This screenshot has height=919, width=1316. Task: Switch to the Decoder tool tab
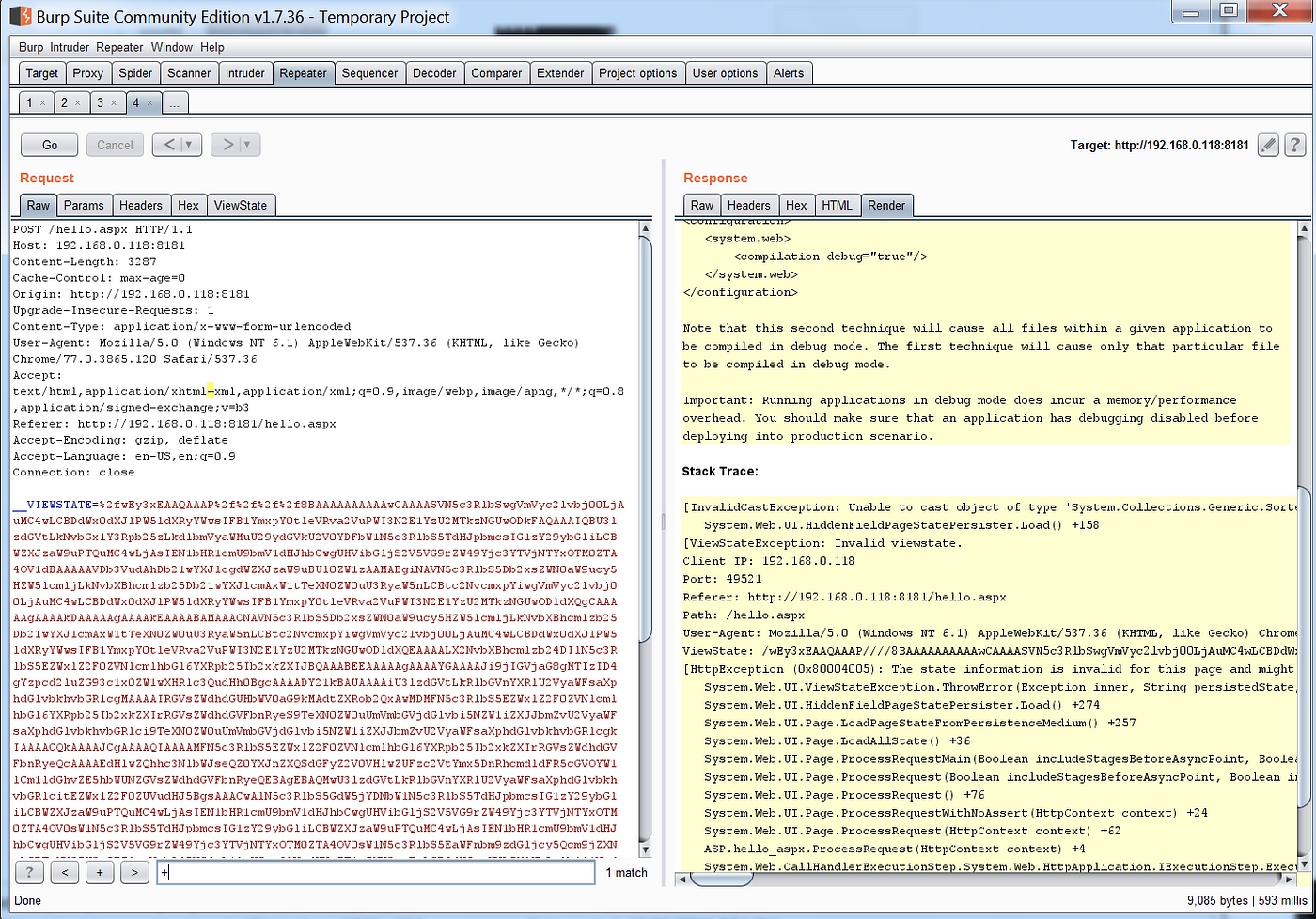tap(434, 73)
